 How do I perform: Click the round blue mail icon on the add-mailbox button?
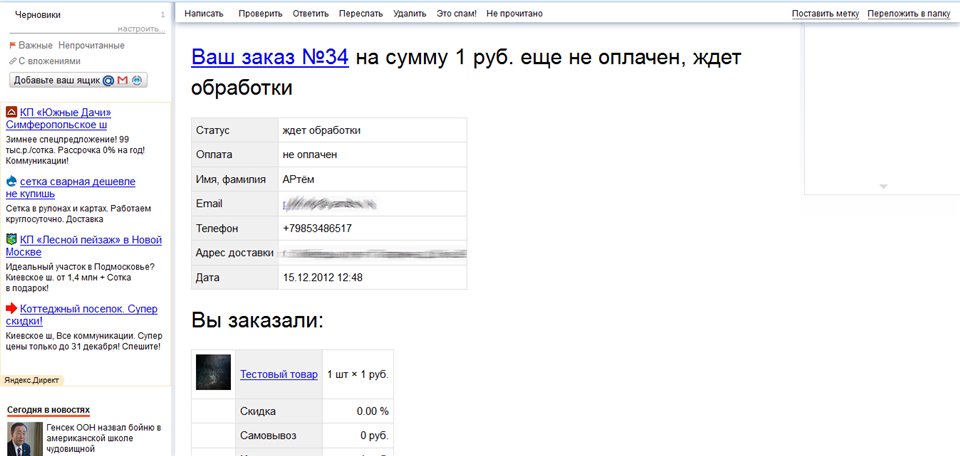(x=137, y=81)
